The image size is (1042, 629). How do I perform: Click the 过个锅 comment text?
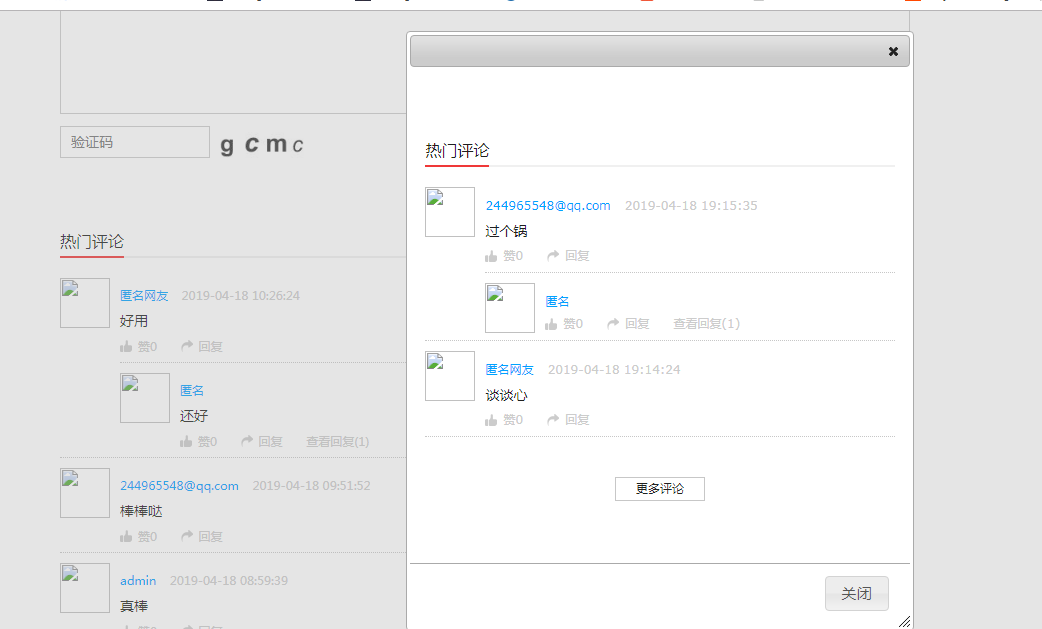pyautogui.click(x=506, y=231)
